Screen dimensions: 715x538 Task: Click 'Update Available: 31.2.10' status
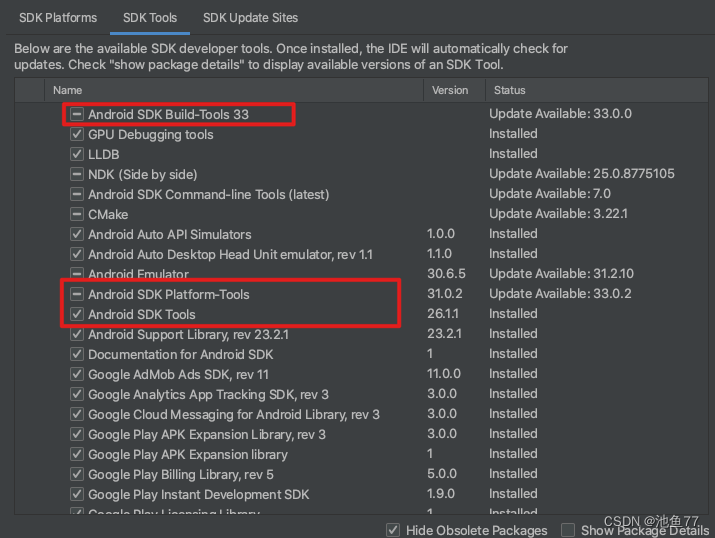pos(561,274)
